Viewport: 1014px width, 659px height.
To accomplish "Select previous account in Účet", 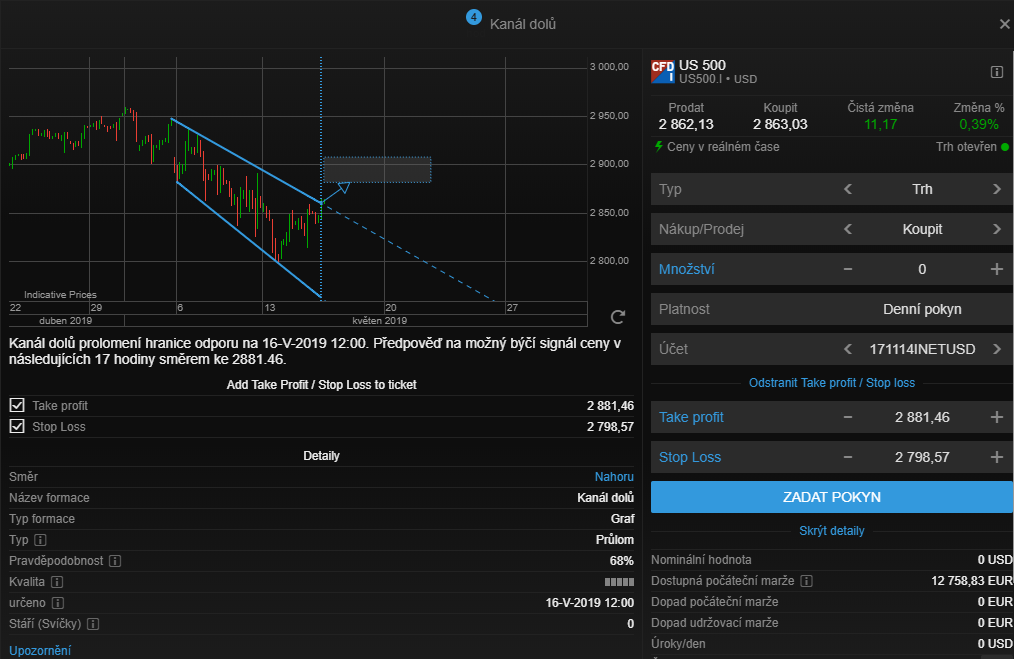I will point(848,349).
